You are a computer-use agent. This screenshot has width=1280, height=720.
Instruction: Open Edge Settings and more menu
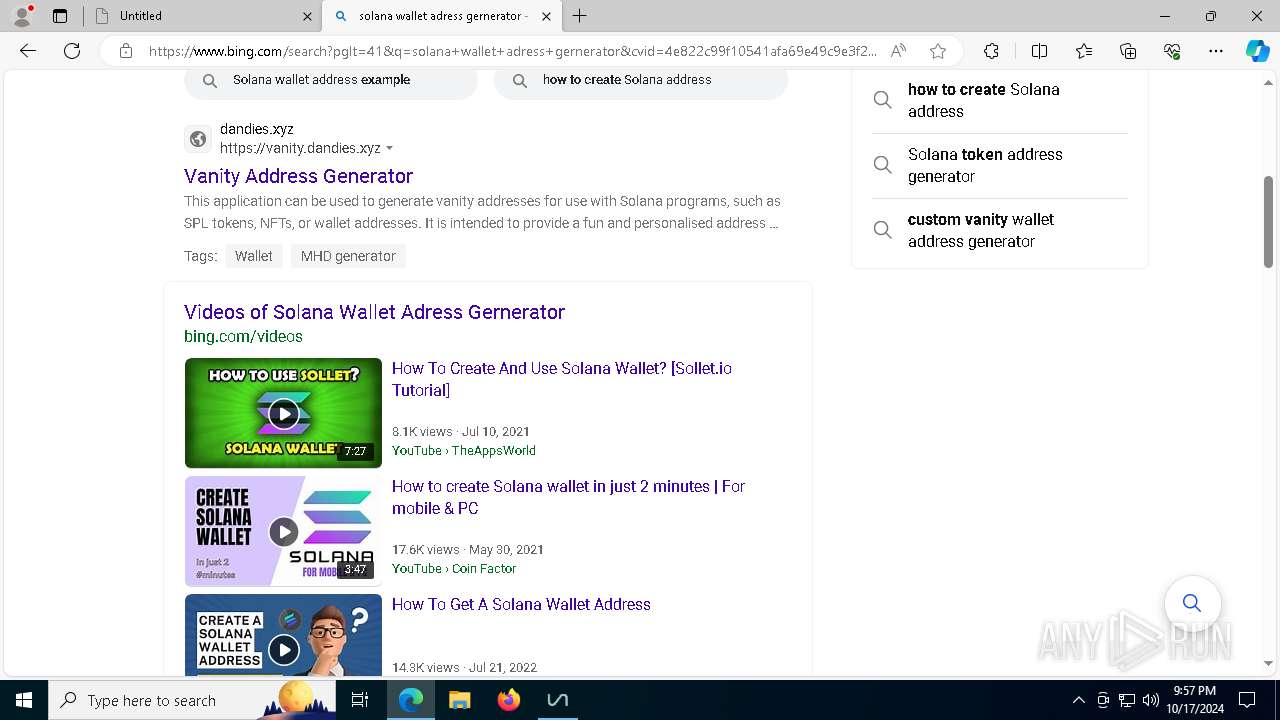point(1216,51)
